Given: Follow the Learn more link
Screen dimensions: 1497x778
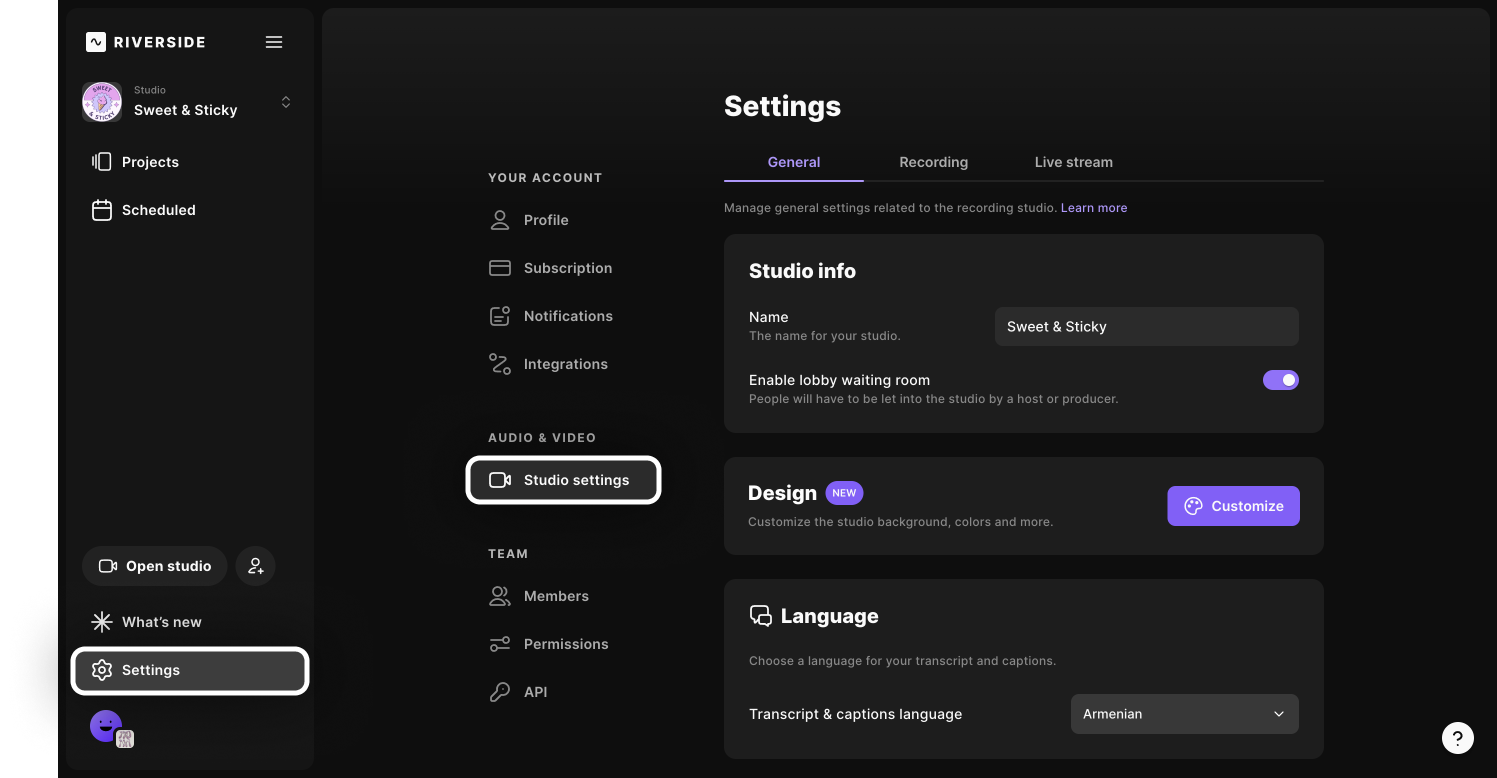Looking at the screenshot, I should point(1093,208).
